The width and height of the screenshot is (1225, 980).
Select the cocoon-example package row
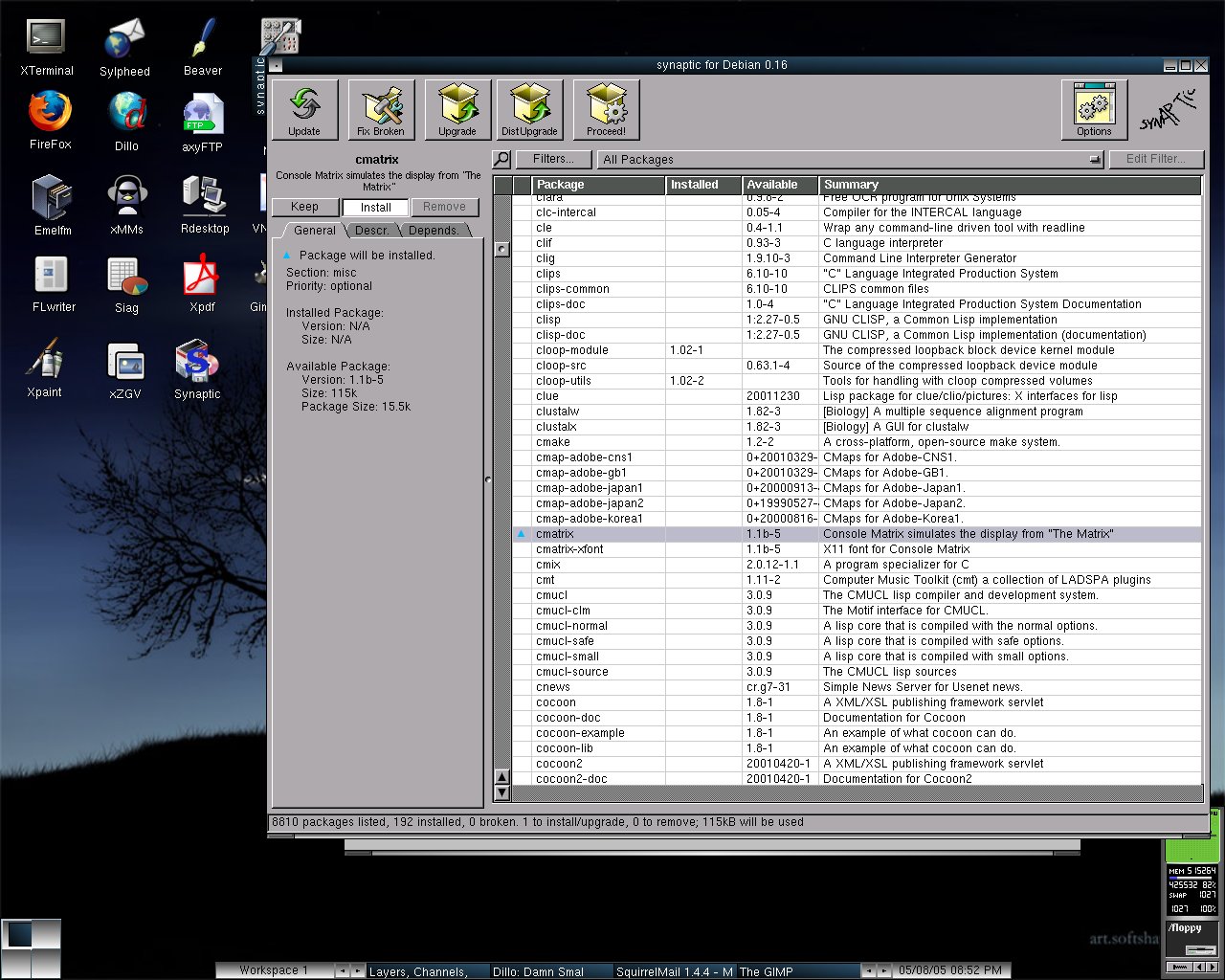857,733
